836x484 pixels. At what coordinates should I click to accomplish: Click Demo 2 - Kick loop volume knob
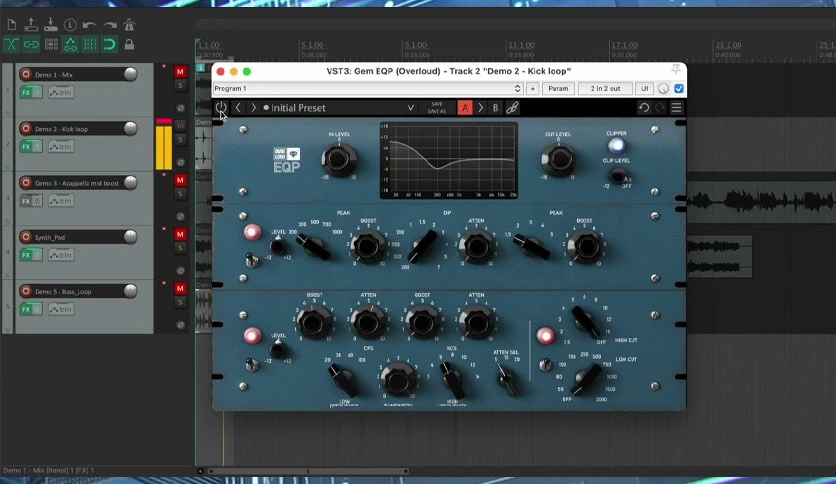[x=131, y=128]
